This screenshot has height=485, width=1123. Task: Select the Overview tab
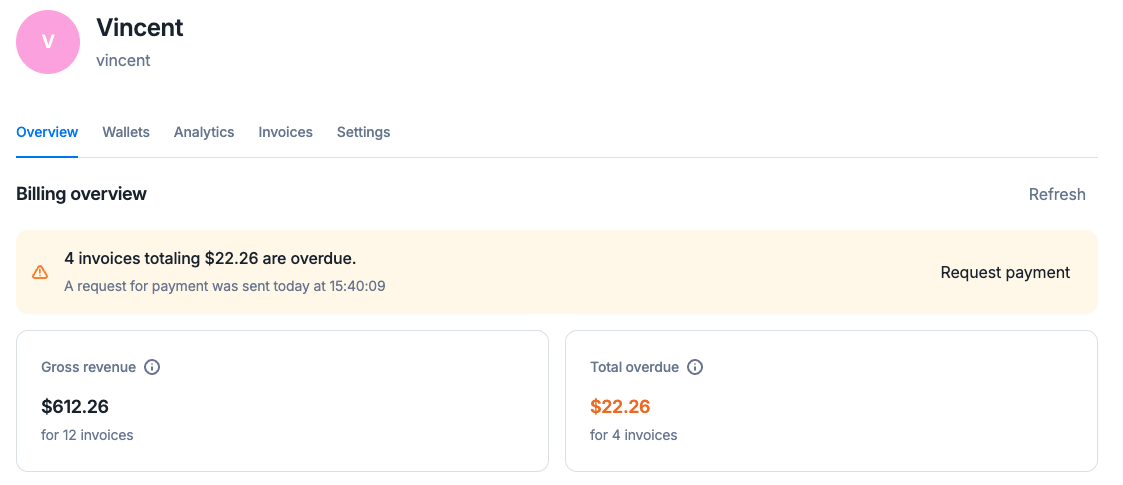pyautogui.click(x=47, y=132)
